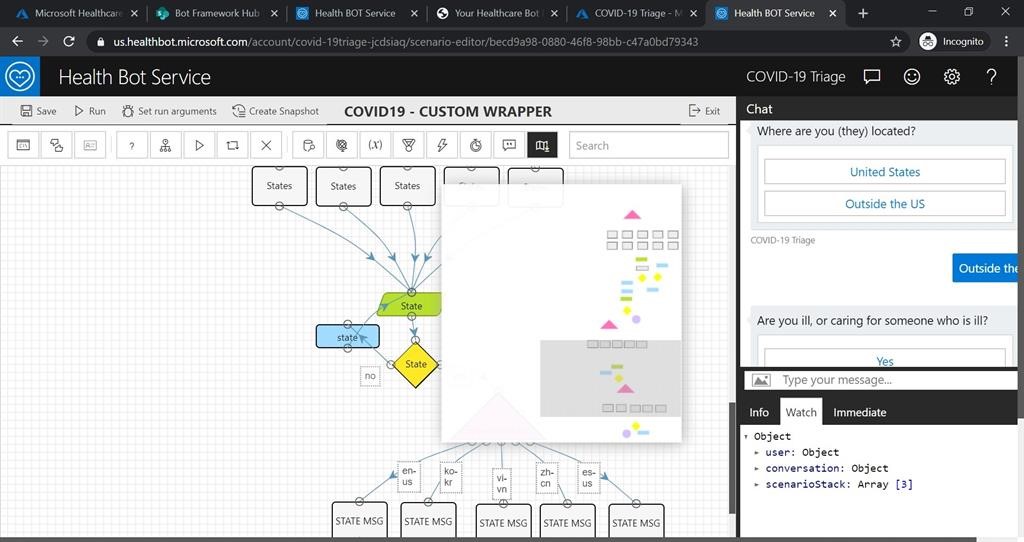
Task: Select the yellow diamond State node
Action: [x=415, y=364]
